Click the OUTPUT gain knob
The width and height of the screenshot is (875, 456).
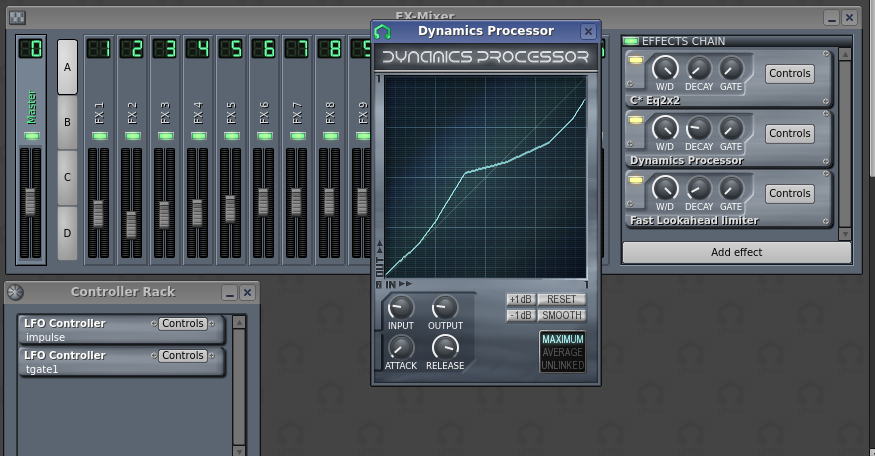point(445,308)
